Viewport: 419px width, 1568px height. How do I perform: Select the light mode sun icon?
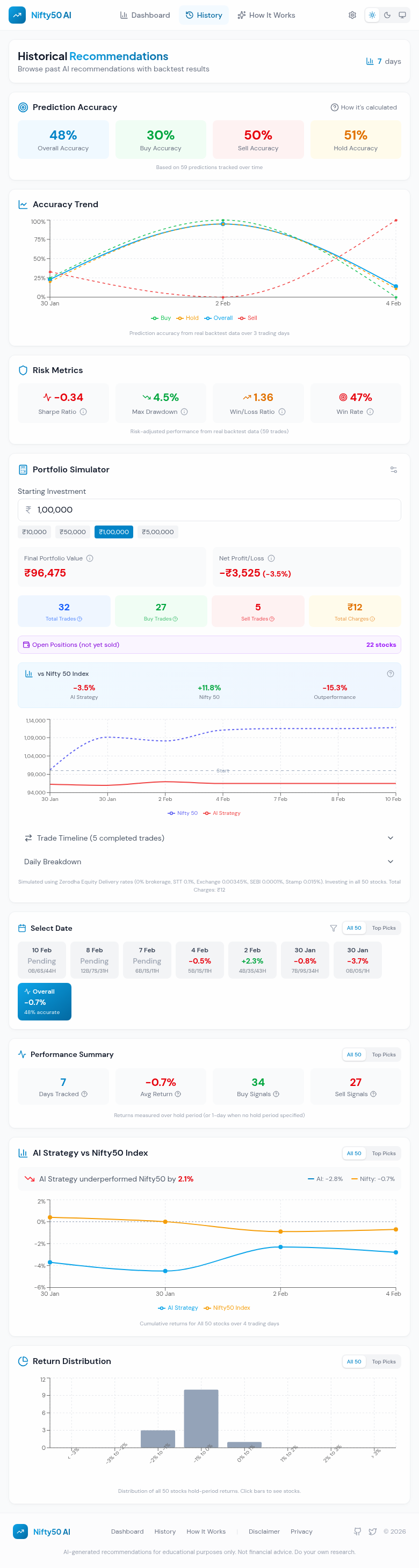tap(372, 15)
